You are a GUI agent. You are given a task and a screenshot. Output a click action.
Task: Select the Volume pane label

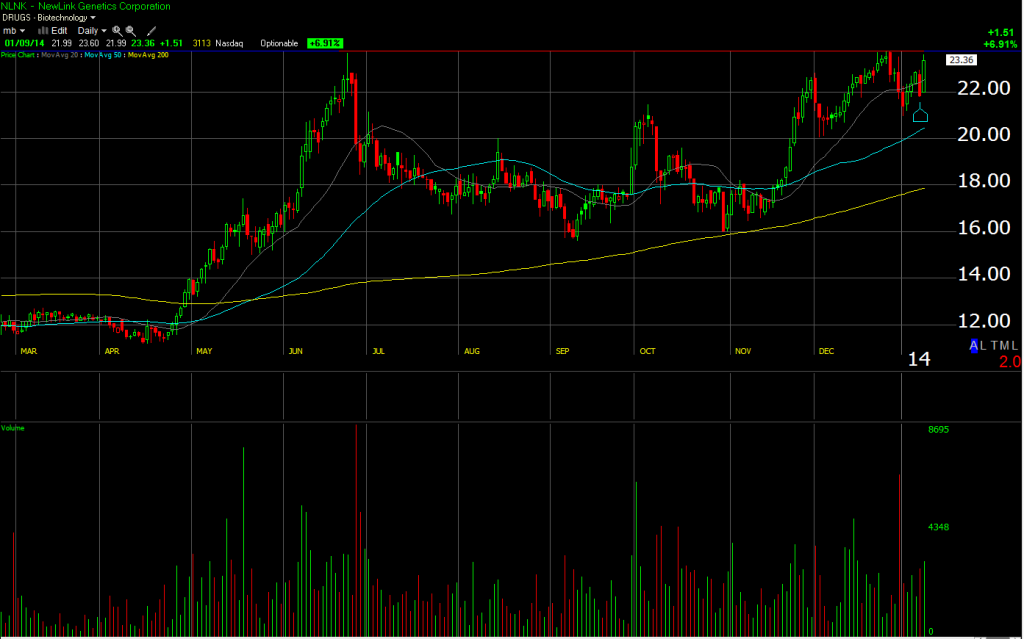(13, 428)
